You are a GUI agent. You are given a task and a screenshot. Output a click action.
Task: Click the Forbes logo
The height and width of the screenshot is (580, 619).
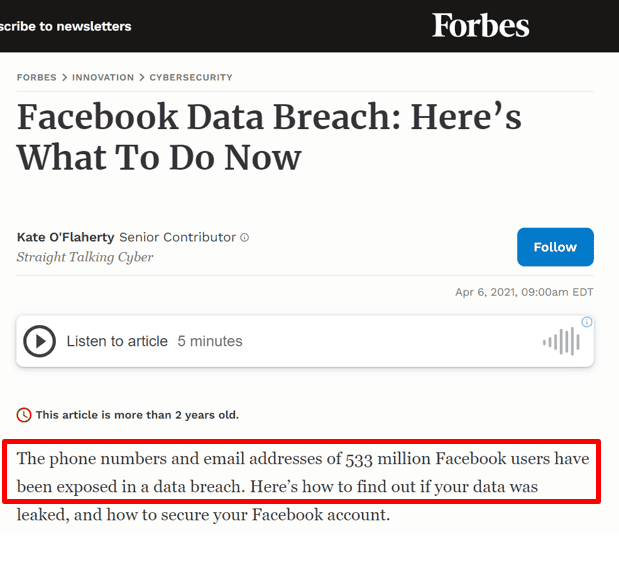click(480, 25)
